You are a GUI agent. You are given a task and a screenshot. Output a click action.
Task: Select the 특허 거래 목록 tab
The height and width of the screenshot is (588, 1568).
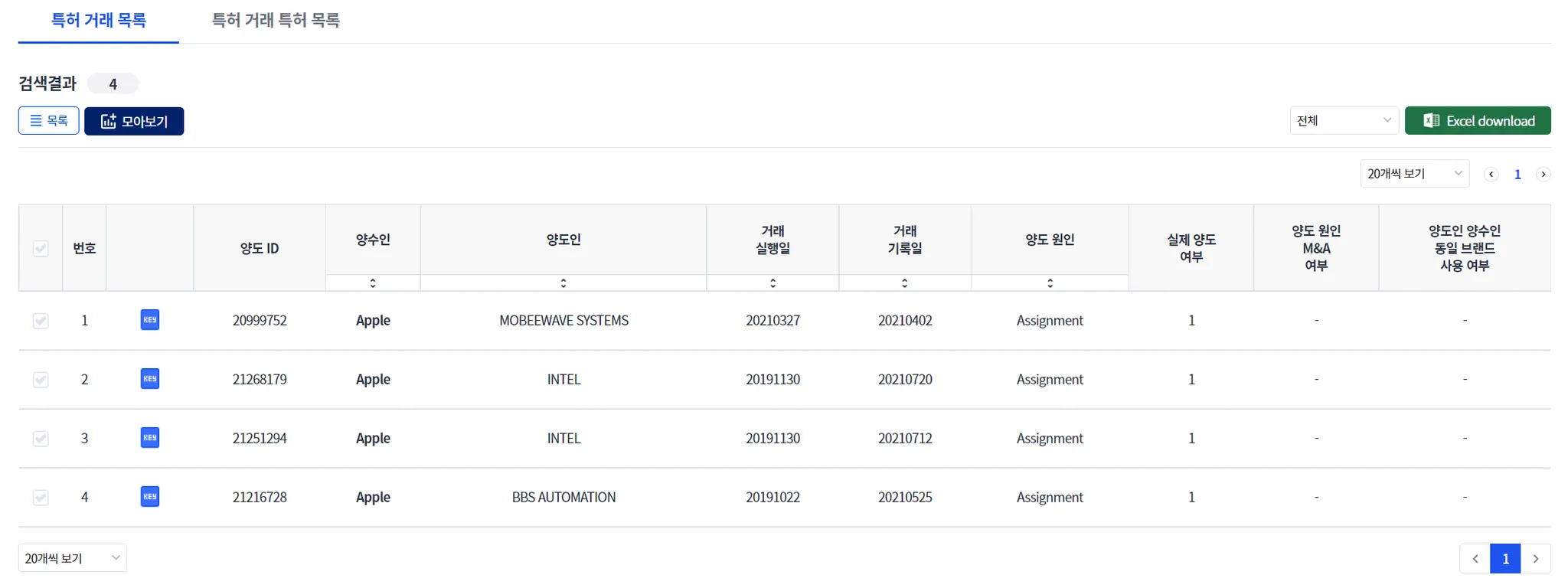[98, 21]
